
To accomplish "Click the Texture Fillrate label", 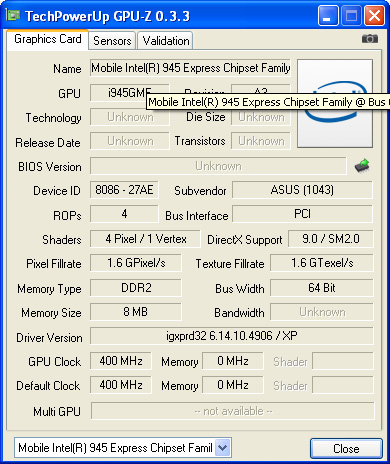I will pos(230,264).
